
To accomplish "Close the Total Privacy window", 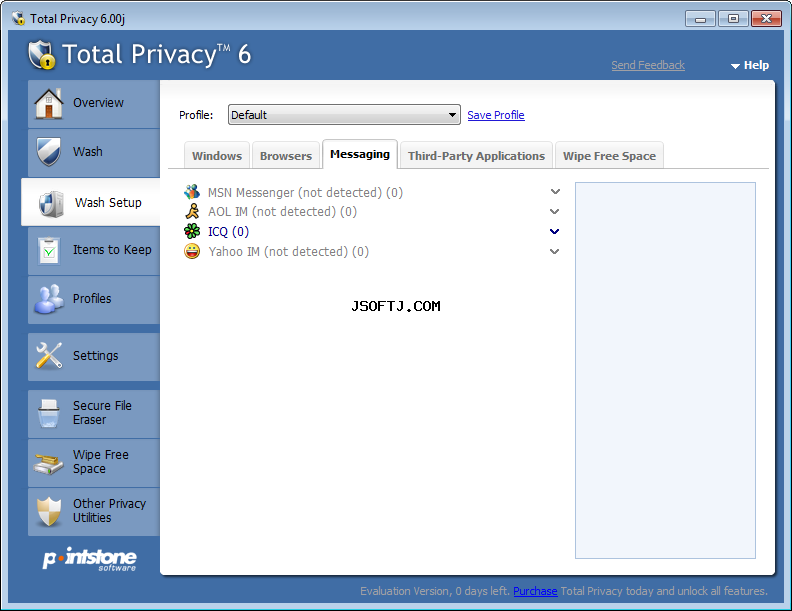I will [x=766, y=19].
